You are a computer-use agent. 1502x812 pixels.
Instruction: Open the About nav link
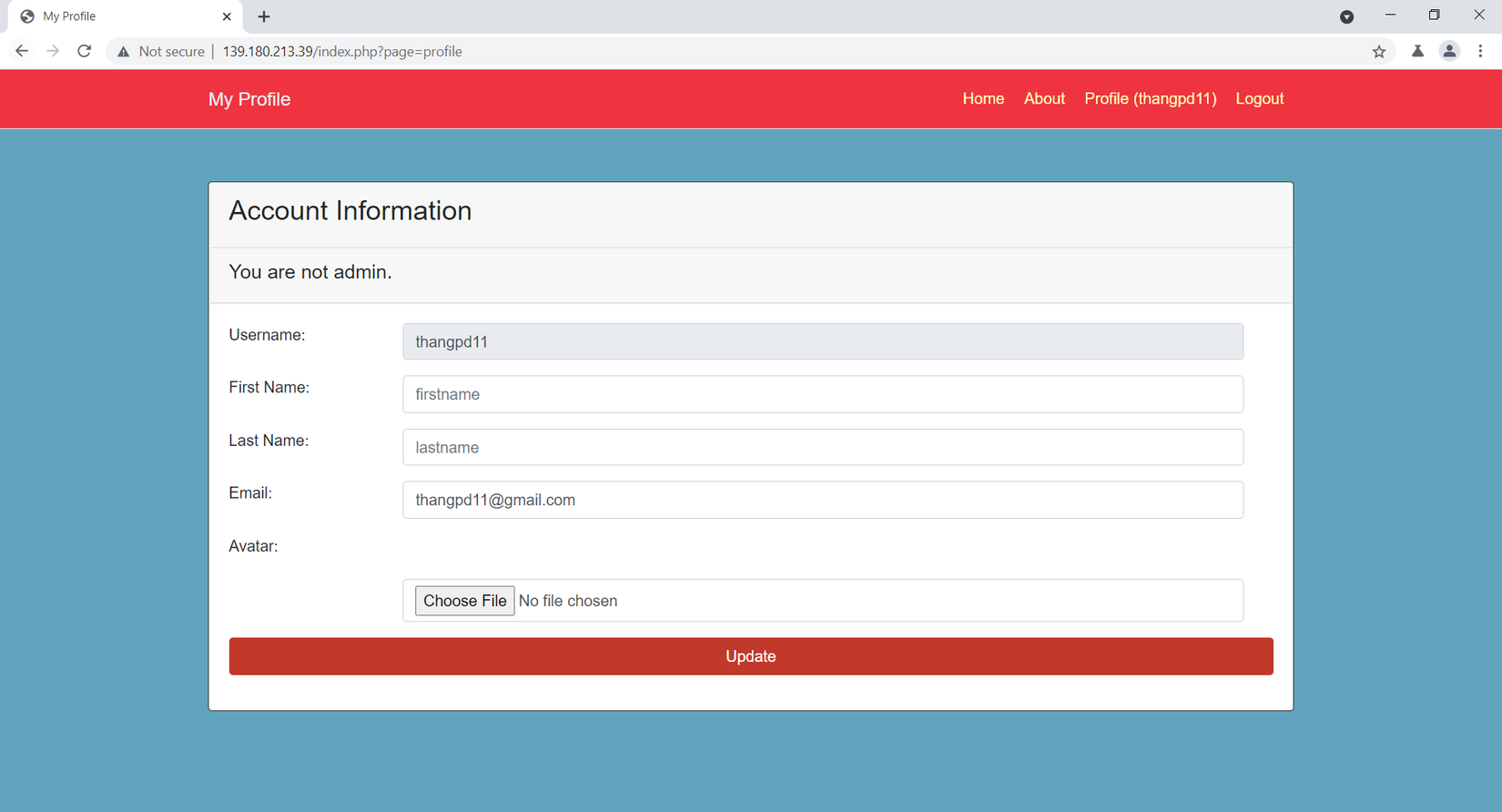pos(1044,98)
